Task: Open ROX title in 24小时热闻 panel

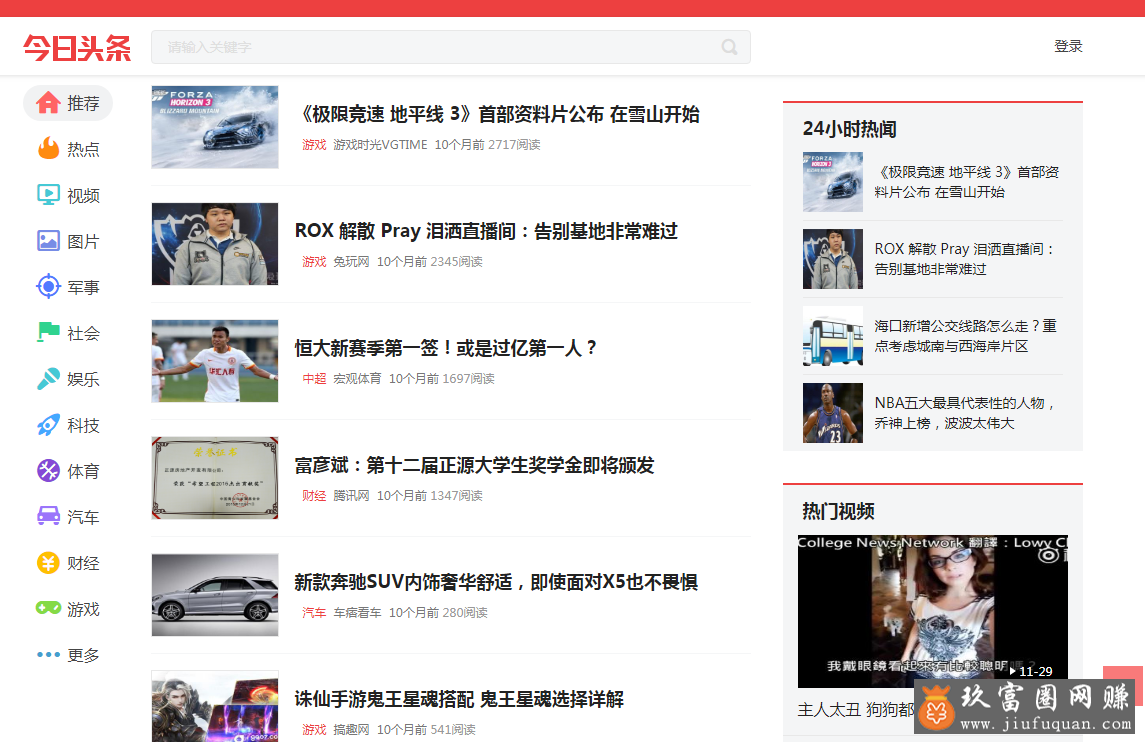Action: [x=965, y=259]
